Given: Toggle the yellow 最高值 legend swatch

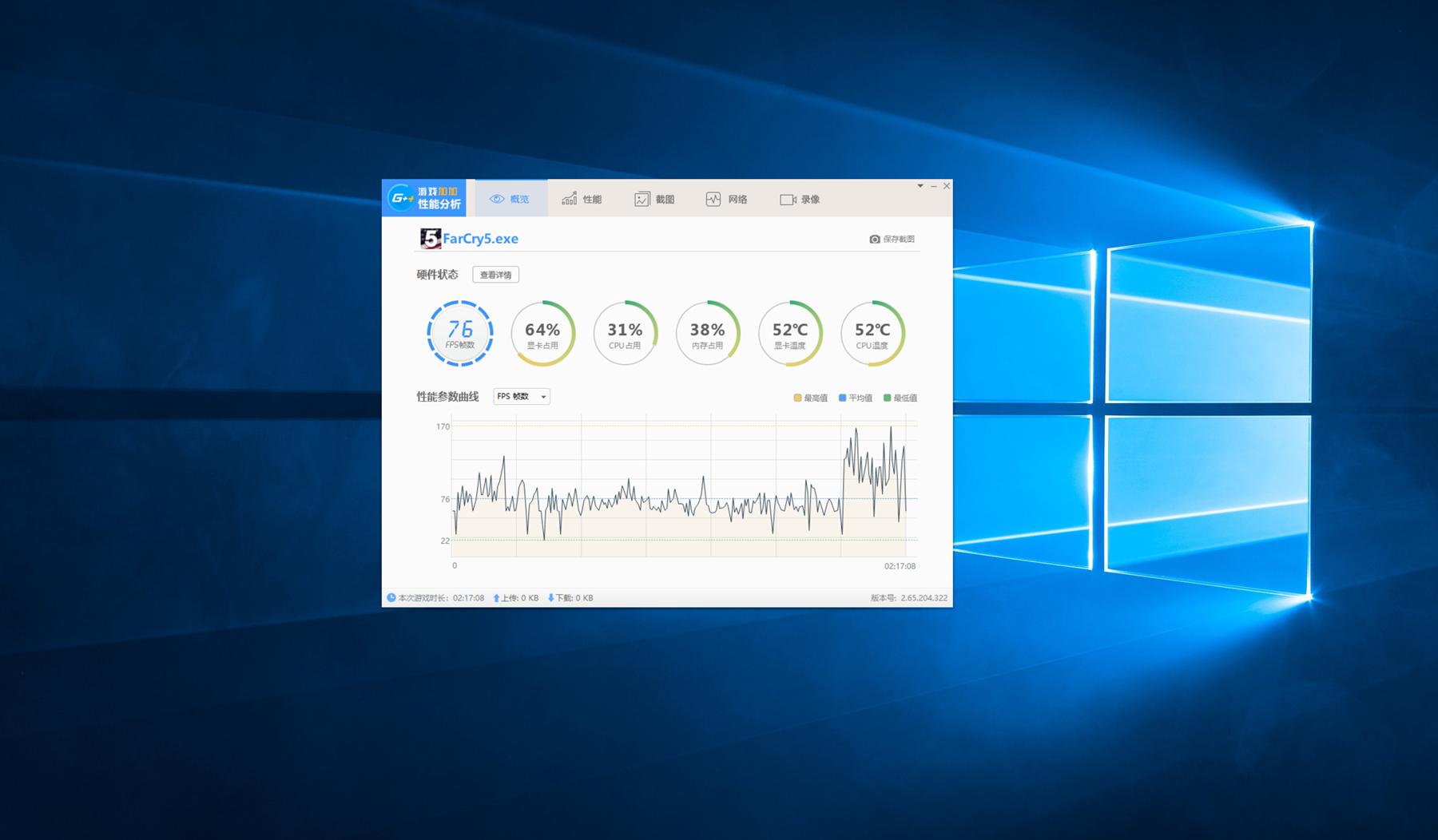Looking at the screenshot, I should (x=797, y=398).
